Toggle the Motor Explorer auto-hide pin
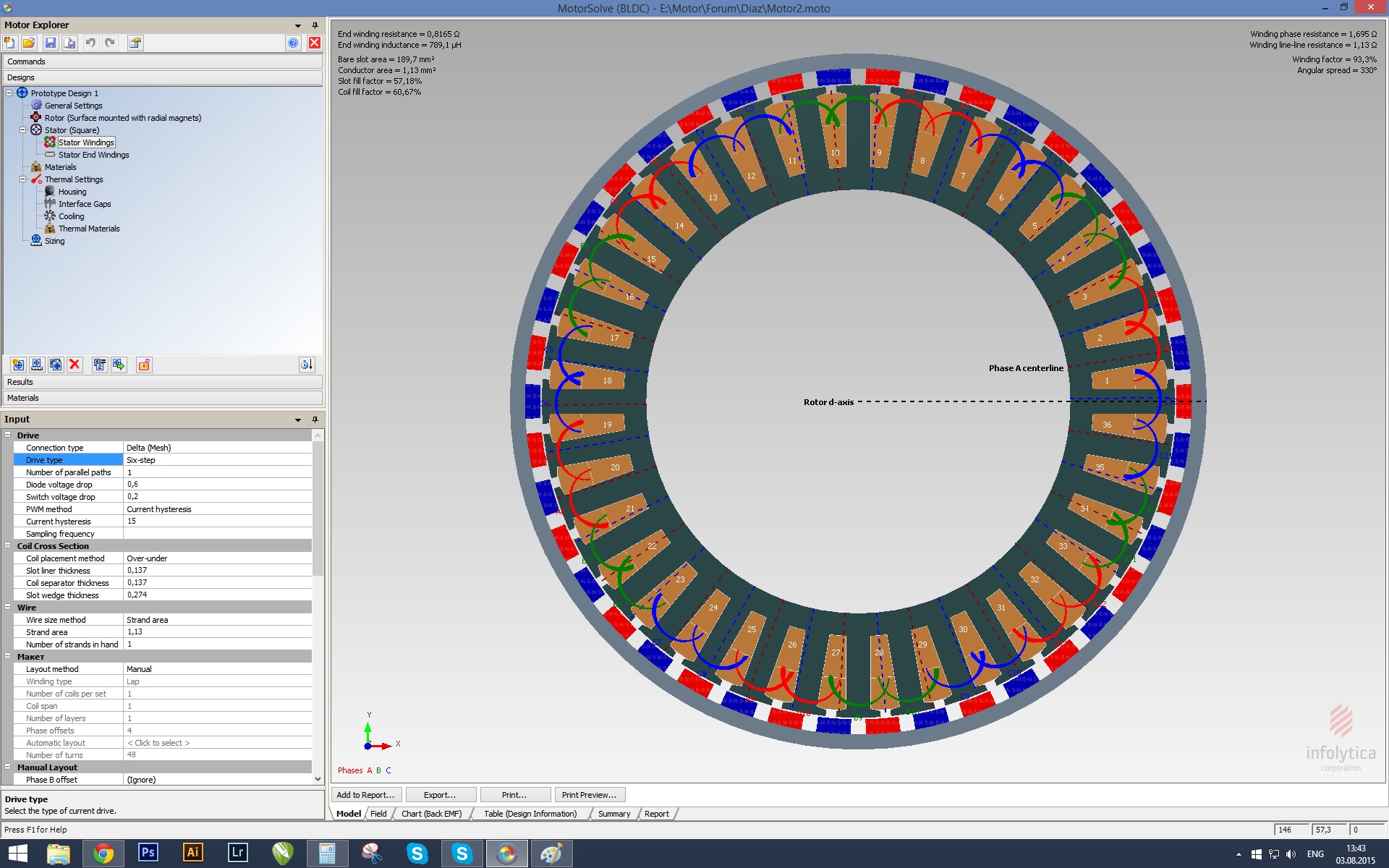The width and height of the screenshot is (1389, 868). point(315,25)
